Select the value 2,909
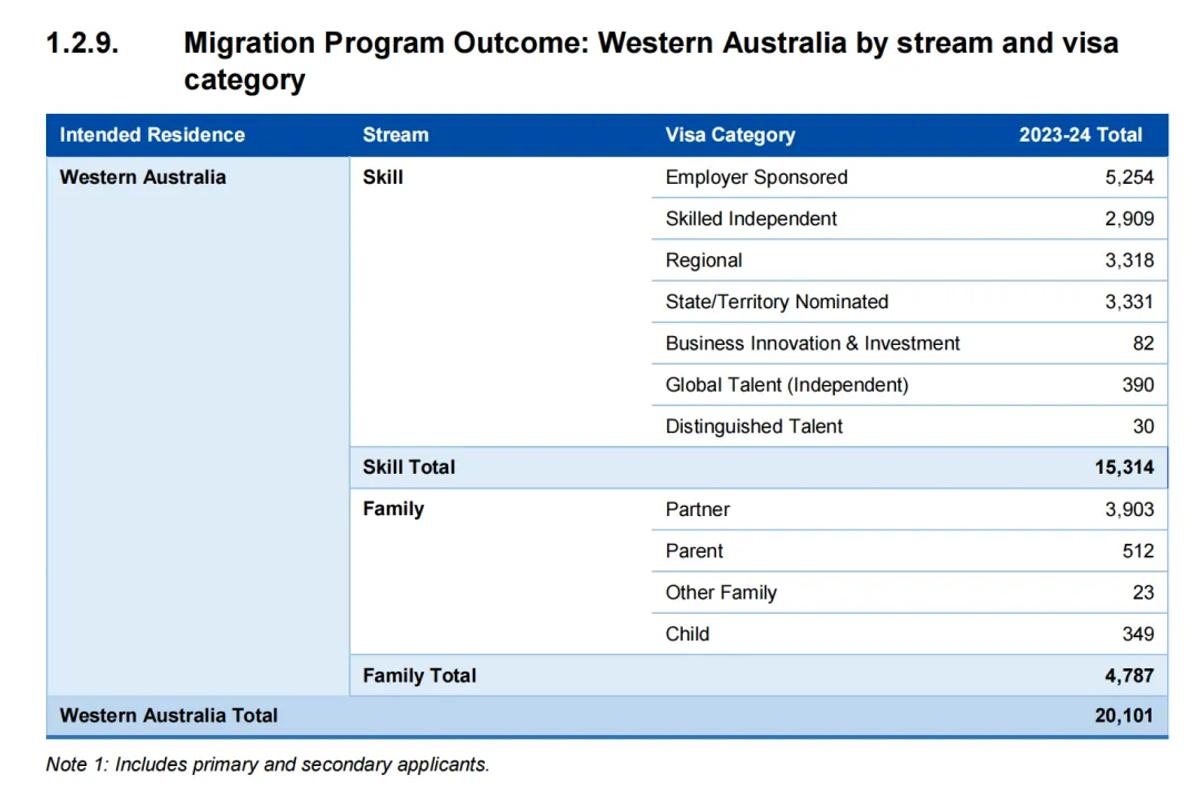1200x790 pixels. (x=1129, y=219)
